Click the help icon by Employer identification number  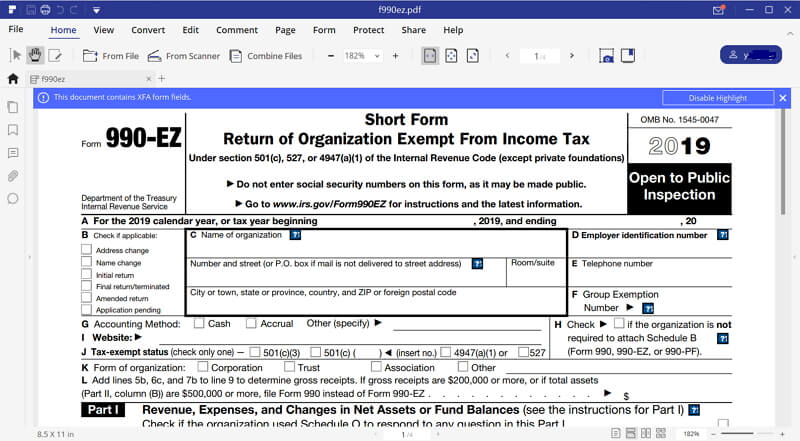tap(722, 235)
